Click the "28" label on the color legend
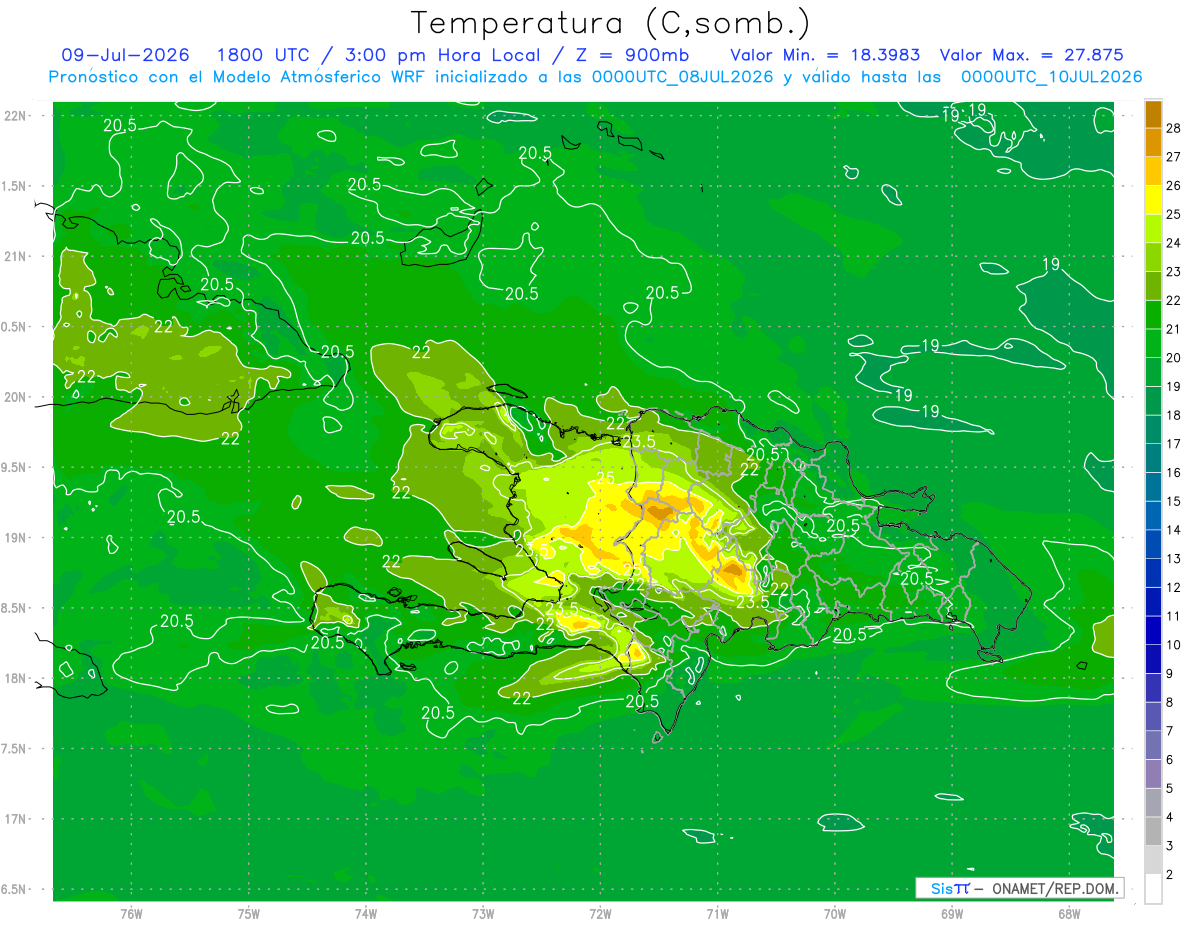This screenshot has height=927, width=1200. pyautogui.click(x=1174, y=128)
